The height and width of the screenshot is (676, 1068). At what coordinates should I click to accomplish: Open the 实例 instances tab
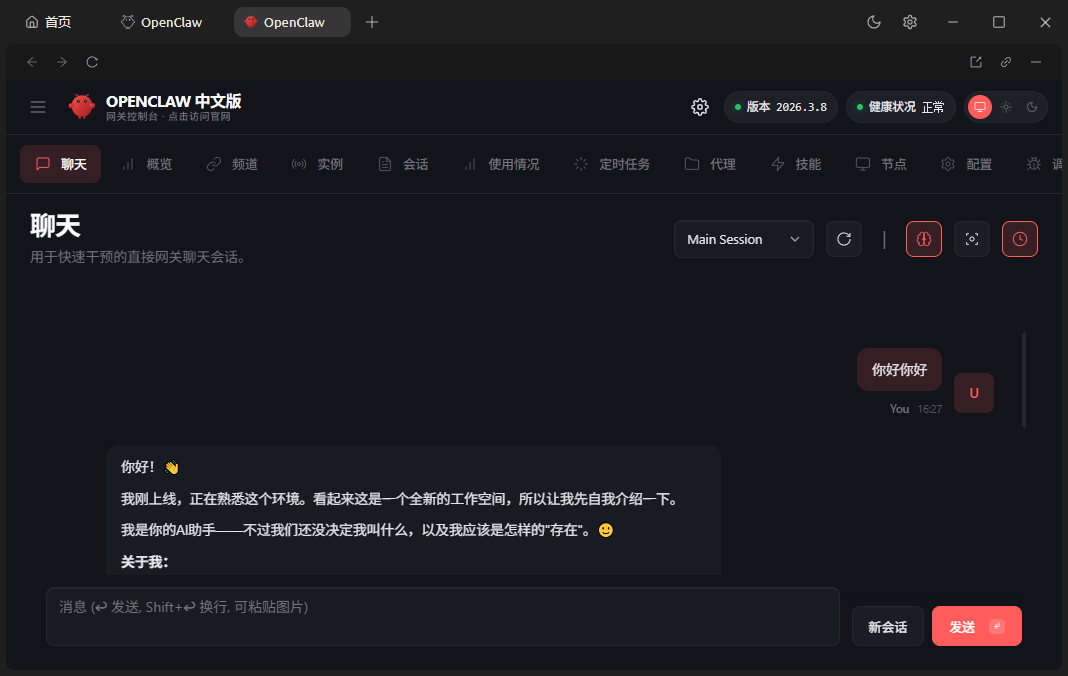(317, 164)
